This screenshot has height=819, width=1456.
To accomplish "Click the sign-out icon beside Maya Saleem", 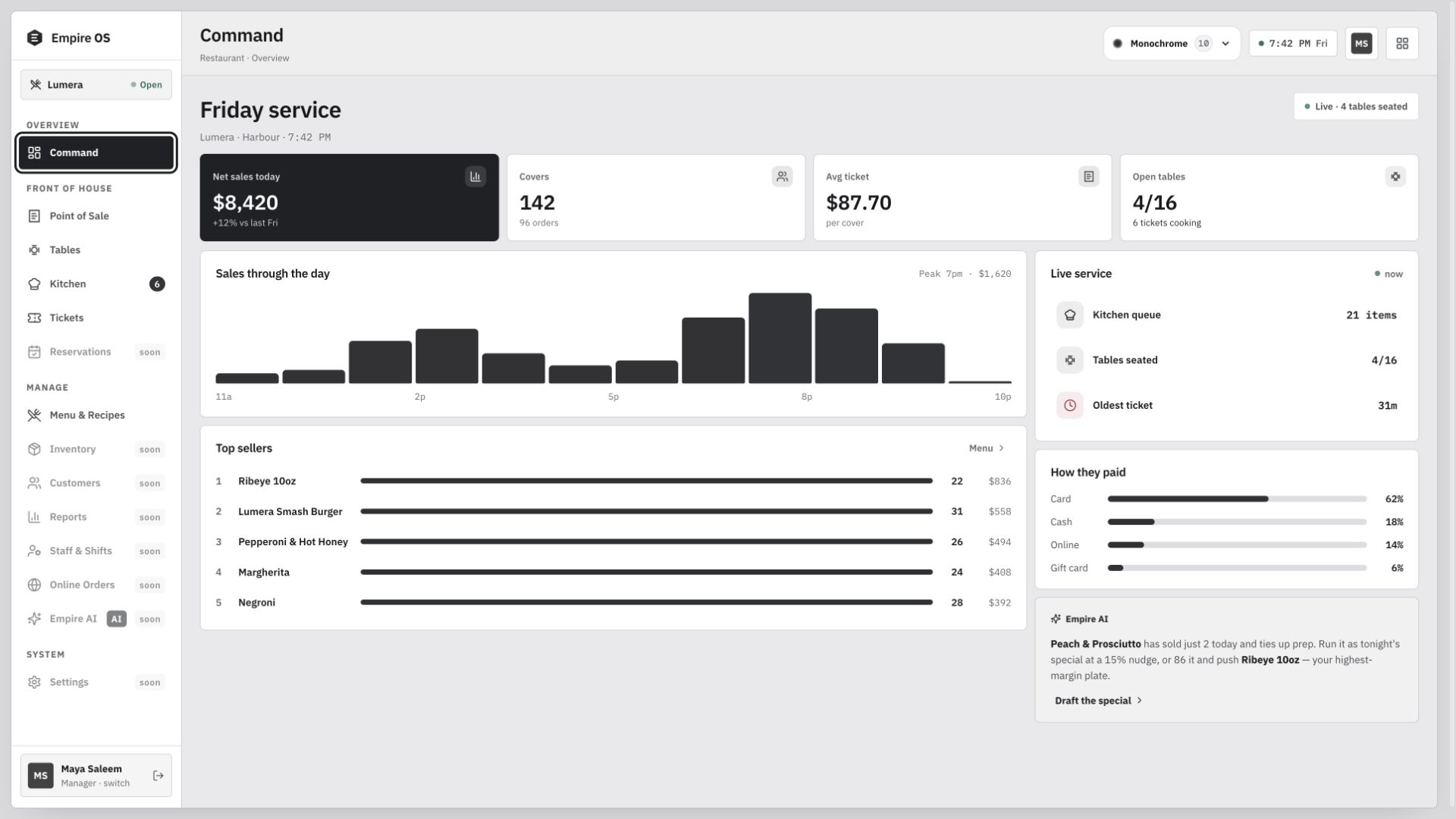I will (x=158, y=775).
